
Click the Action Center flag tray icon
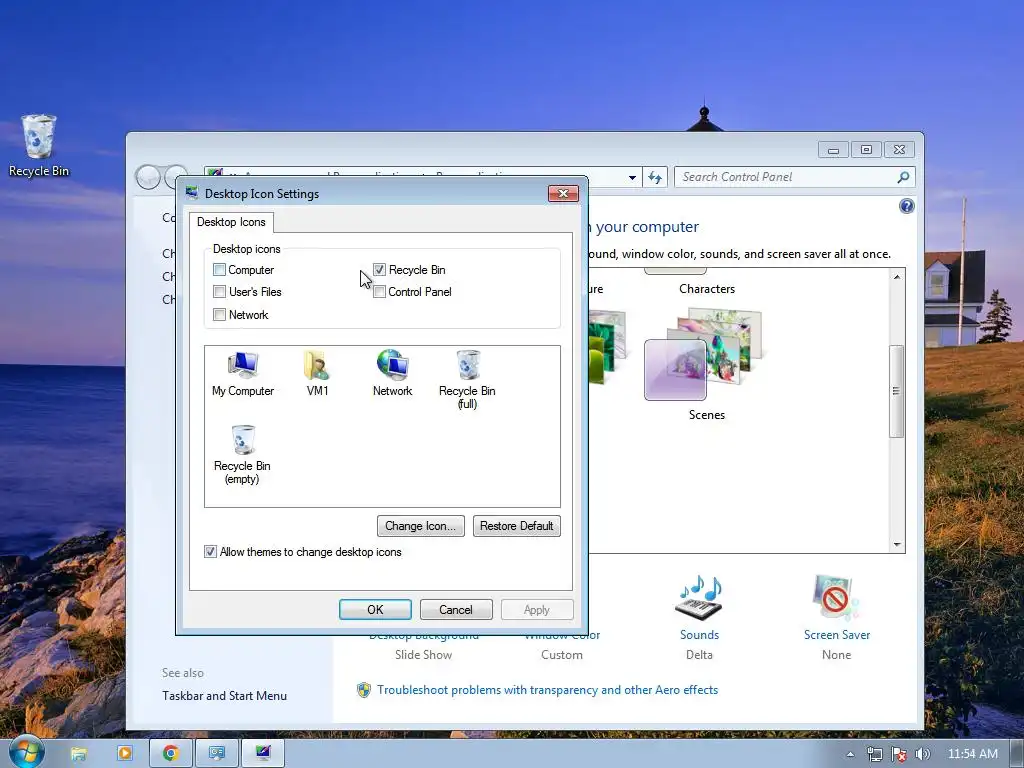[899, 754]
